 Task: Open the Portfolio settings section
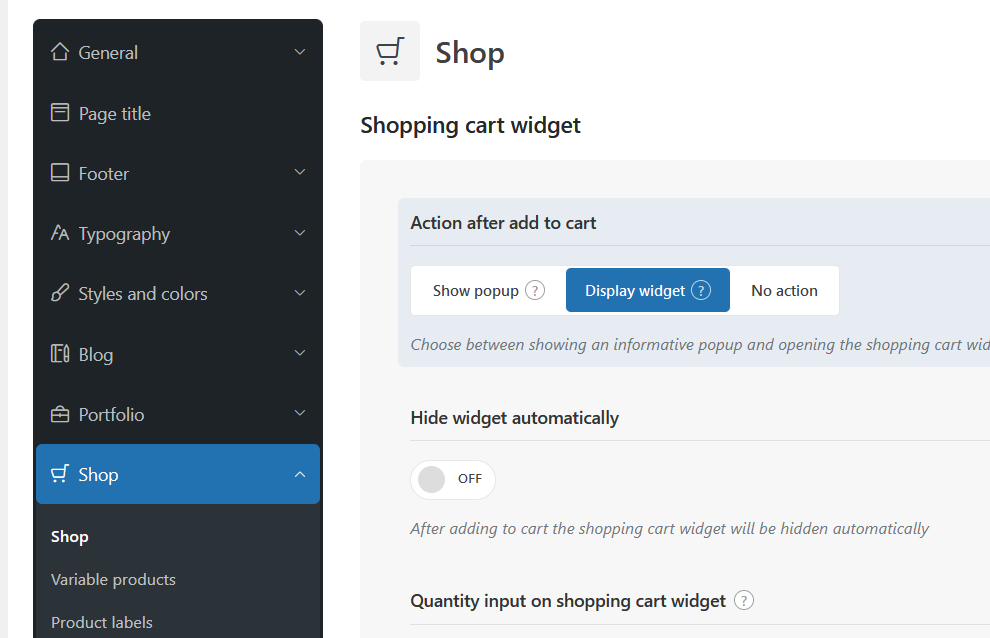[111, 415]
